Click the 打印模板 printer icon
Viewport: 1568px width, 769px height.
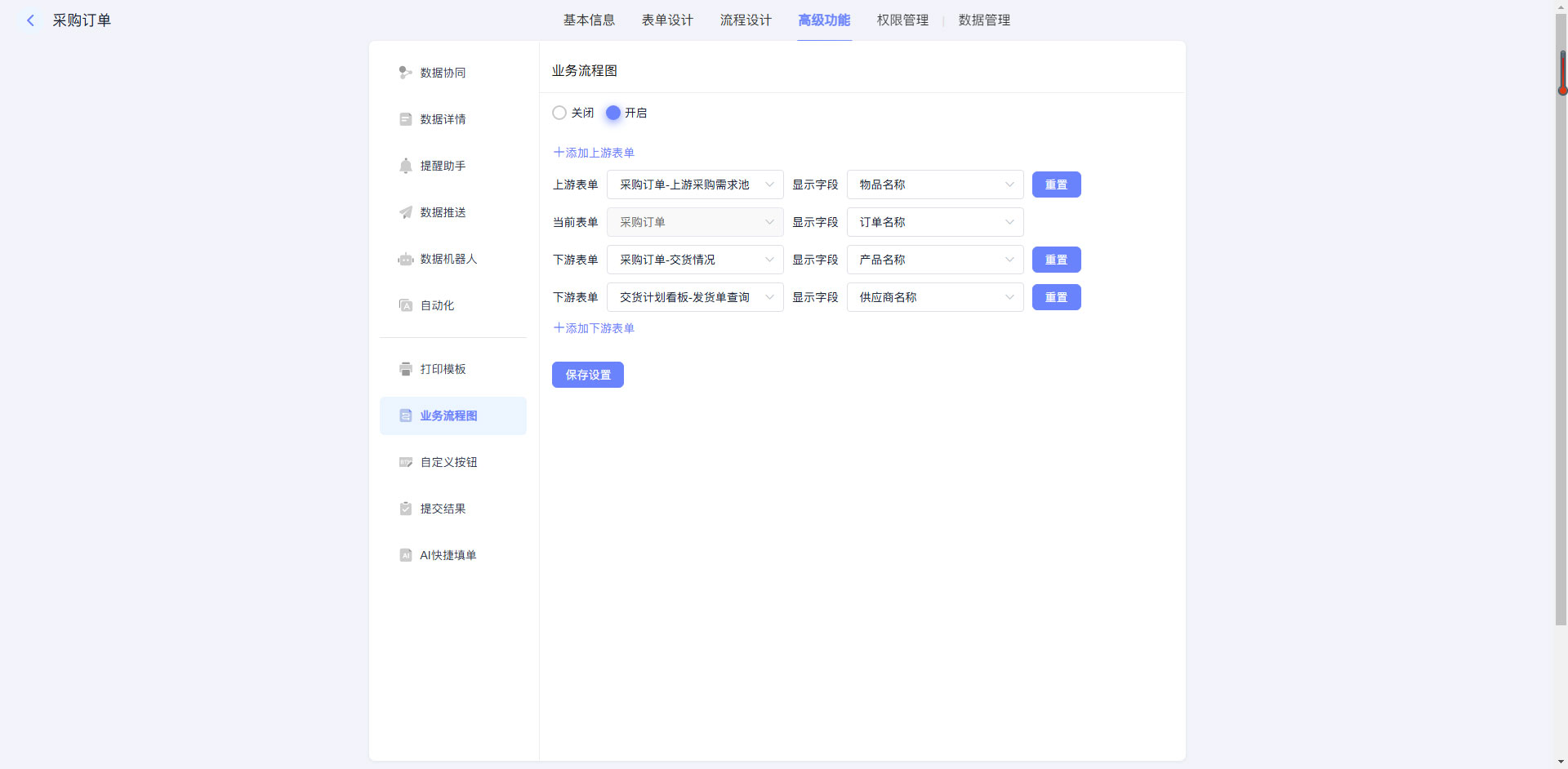pos(405,369)
